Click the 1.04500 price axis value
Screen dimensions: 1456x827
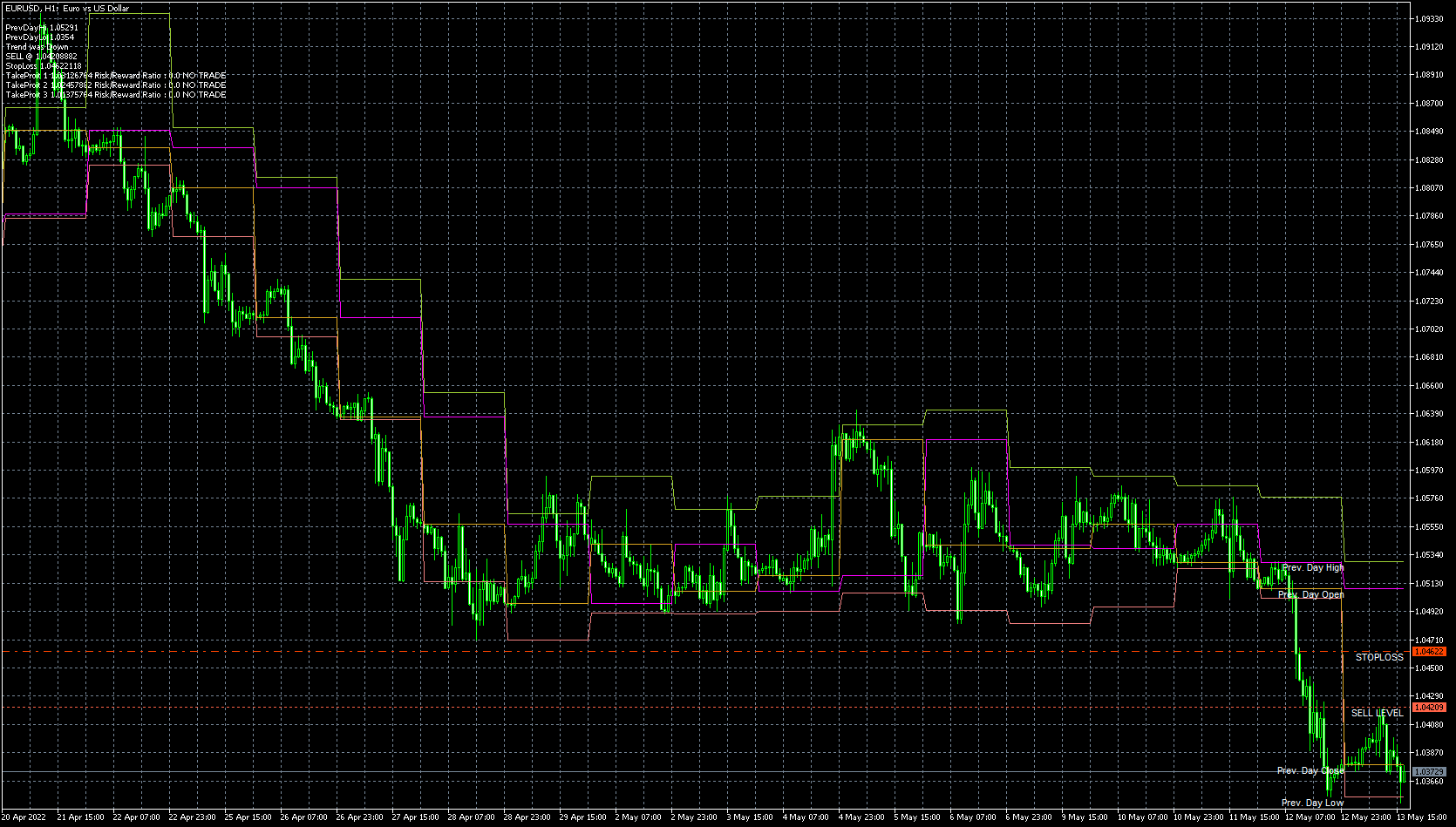click(x=1429, y=668)
